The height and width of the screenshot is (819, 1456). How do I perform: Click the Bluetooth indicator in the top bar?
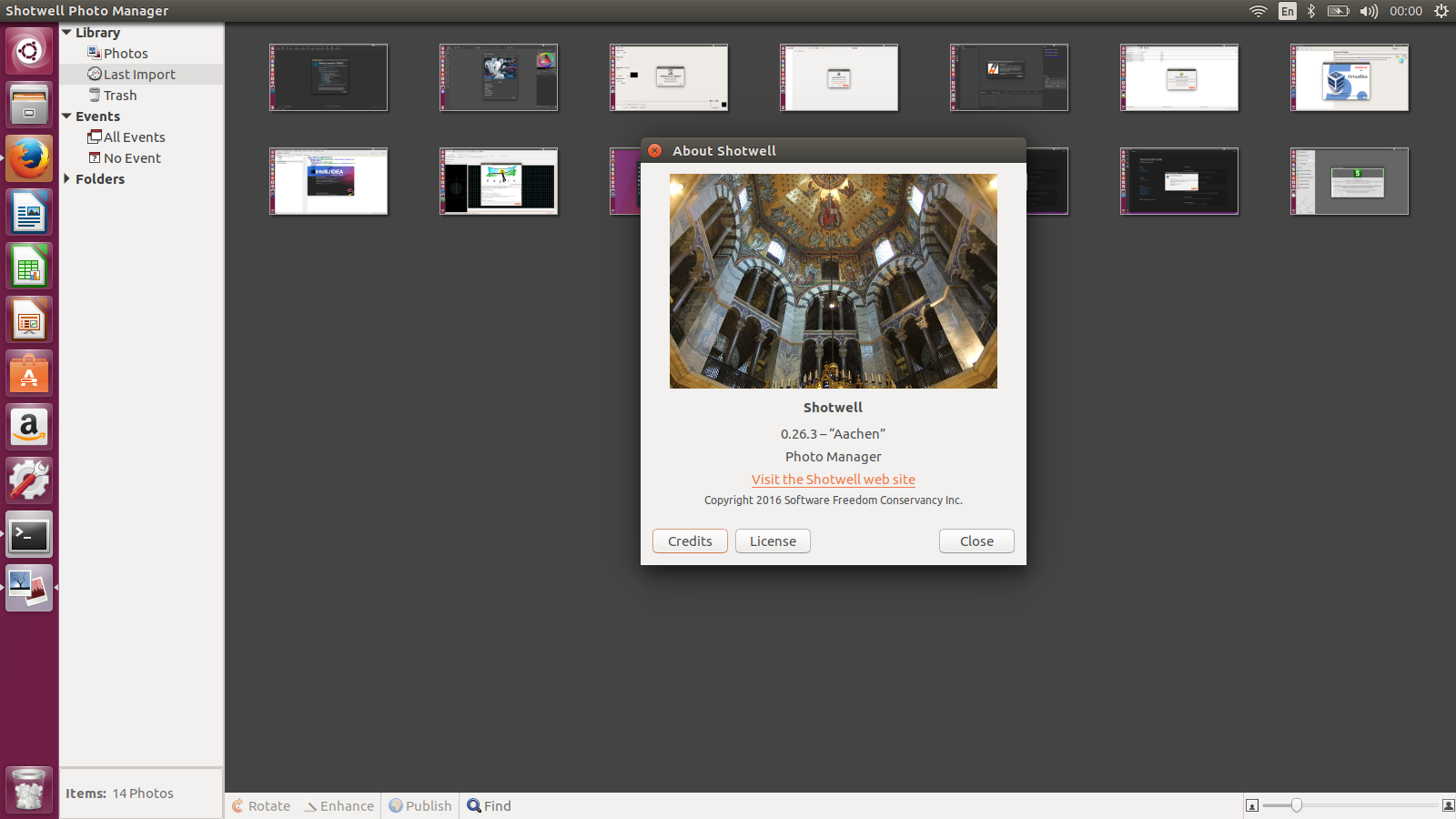click(1311, 11)
